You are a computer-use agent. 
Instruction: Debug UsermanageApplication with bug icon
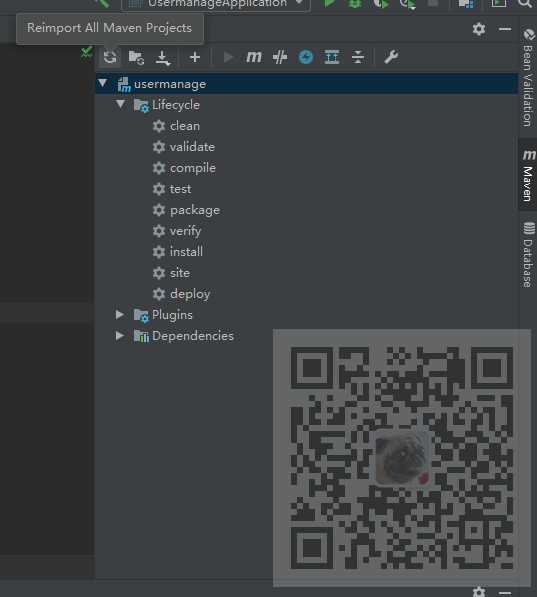[x=355, y=3]
